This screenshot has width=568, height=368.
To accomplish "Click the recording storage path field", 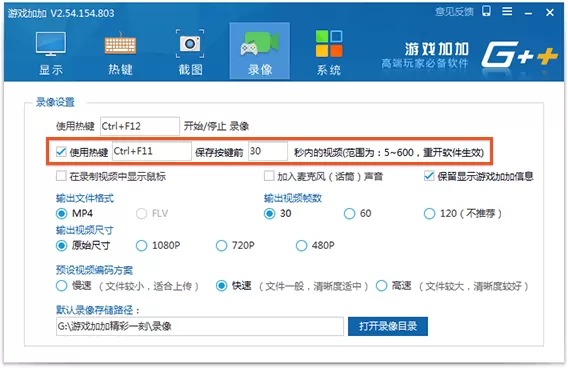I will coord(200,326).
